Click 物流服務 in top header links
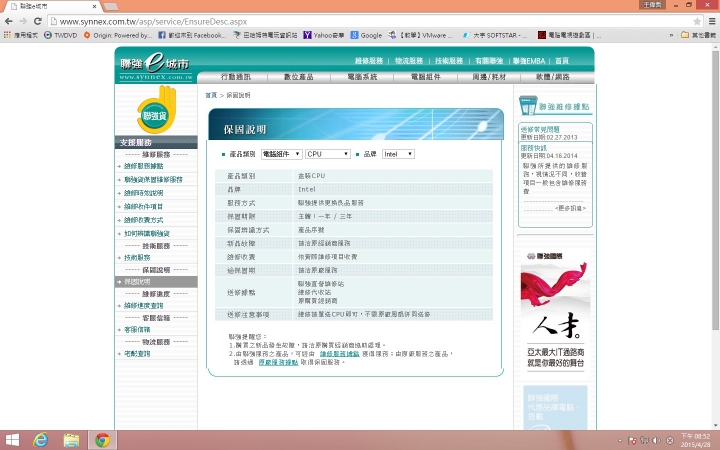Image resolution: width=720 pixels, height=450 pixels. (x=409, y=61)
